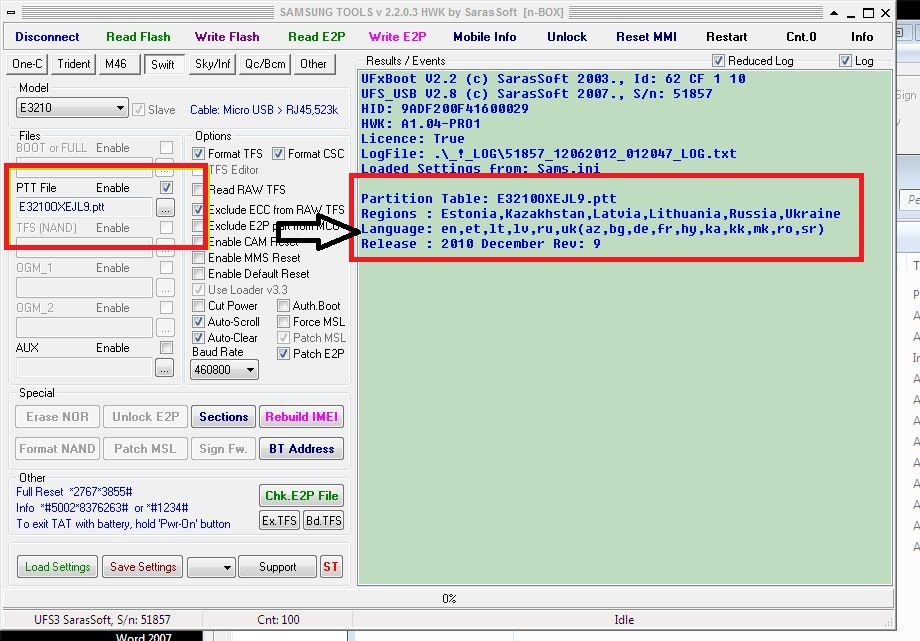Open Word 2007 in the taskbar
The height and width of the screenshot is (641, 920).
(x=144, y=636)
